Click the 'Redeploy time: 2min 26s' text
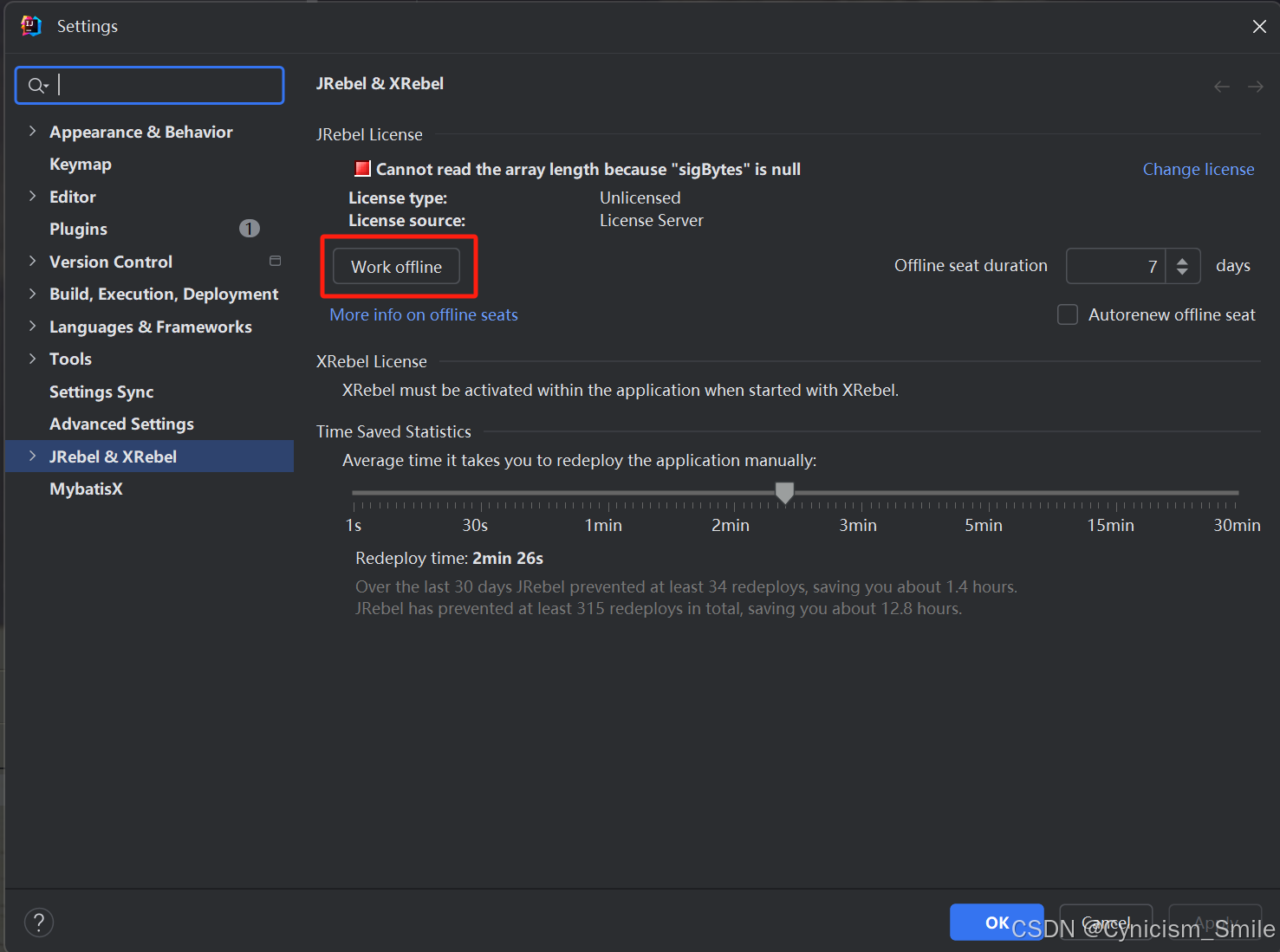 tap(449, 558)
